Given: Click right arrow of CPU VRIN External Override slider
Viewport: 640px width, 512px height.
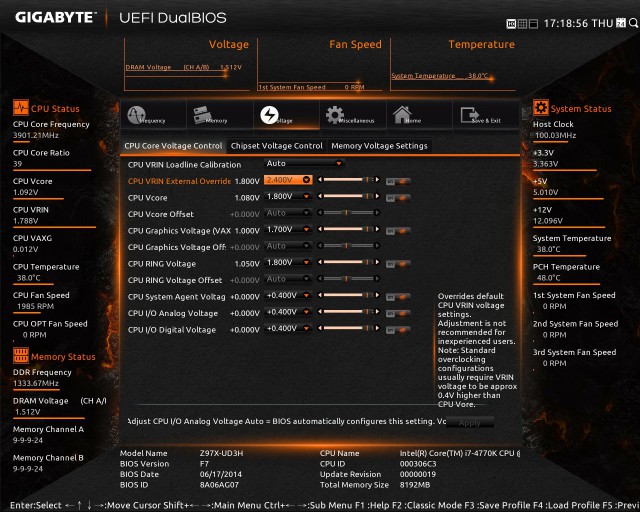Looking at the screenshot, I should click(377, 180).
